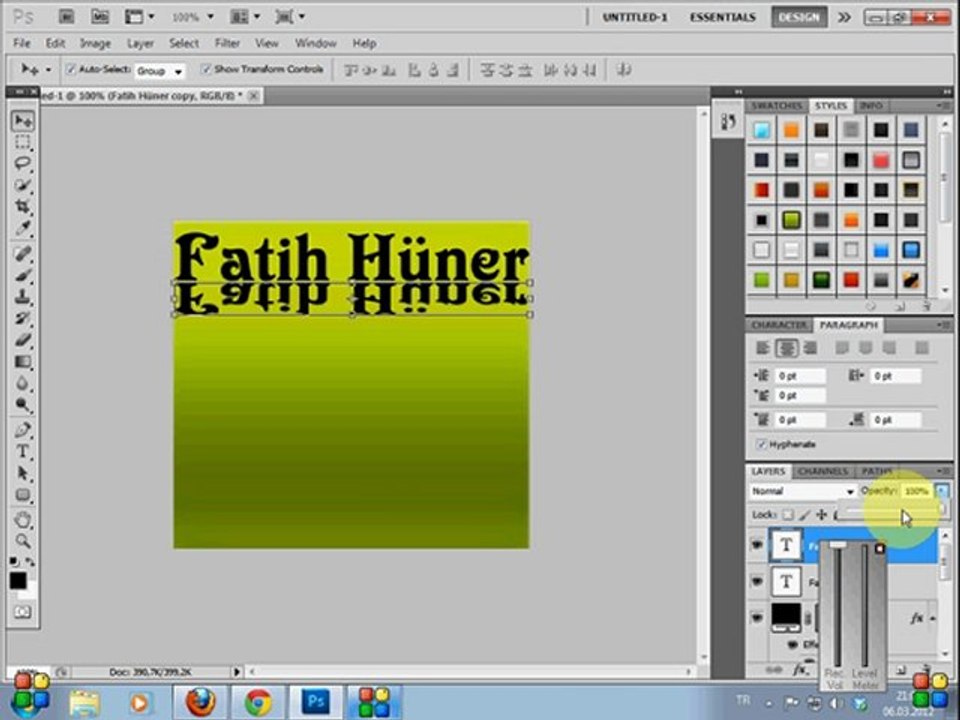Screen dimensions: 960x720
Task: Collapse effects list on the fx layer
Action: click(x=934, y=619)
